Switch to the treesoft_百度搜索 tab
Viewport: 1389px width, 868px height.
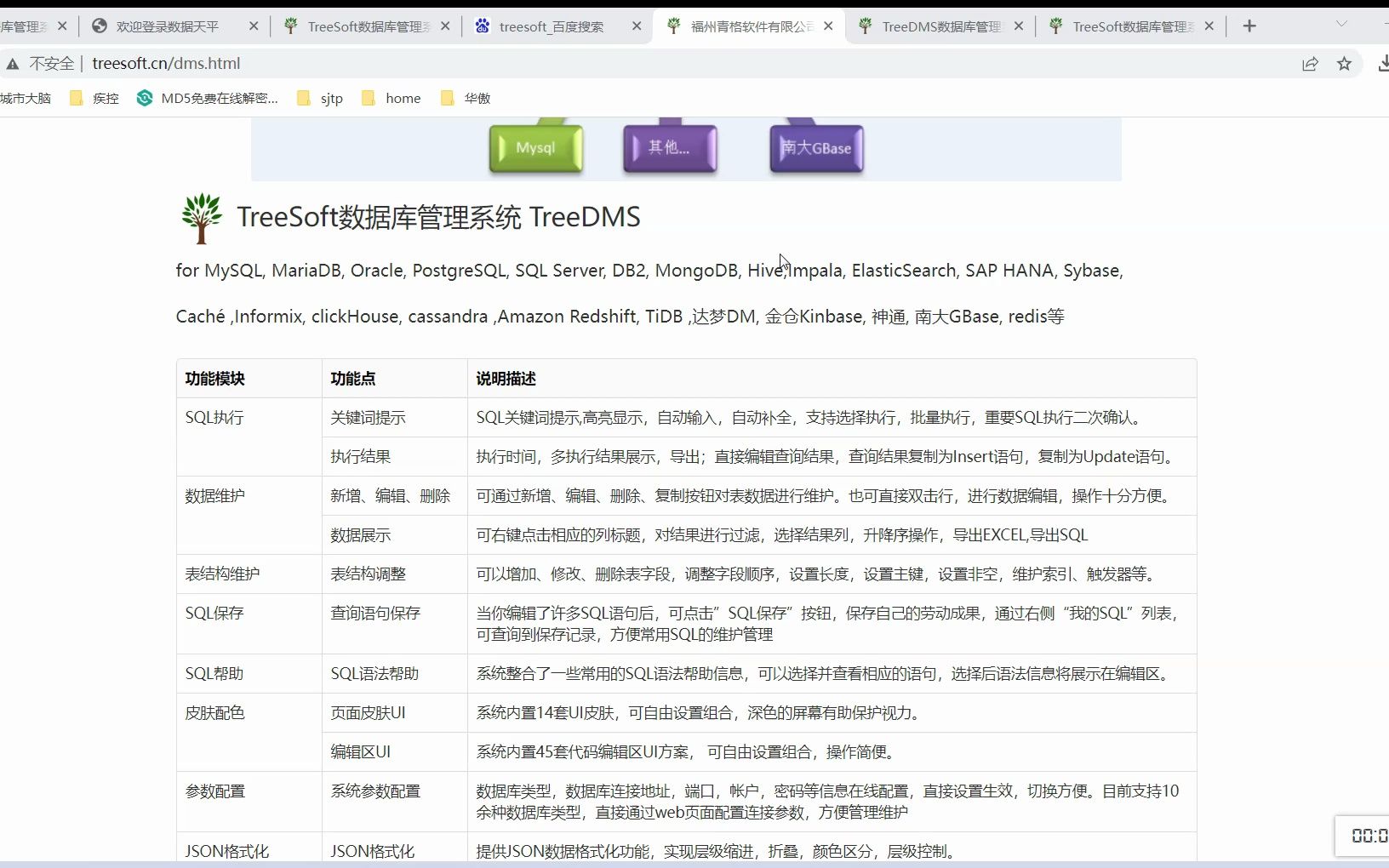point(553,26)
